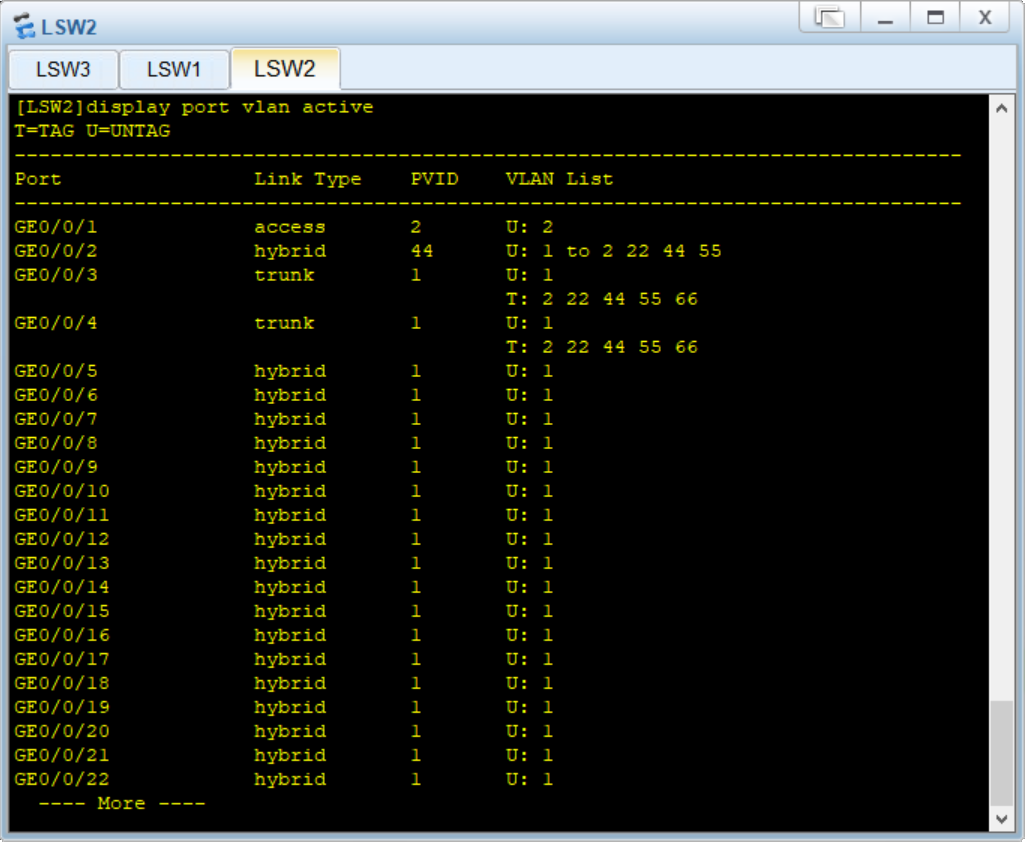Click the scrollbar down arrow
Image resolution: width=1025 pixels, height=842 pixels.
[x=1001, y=818]
